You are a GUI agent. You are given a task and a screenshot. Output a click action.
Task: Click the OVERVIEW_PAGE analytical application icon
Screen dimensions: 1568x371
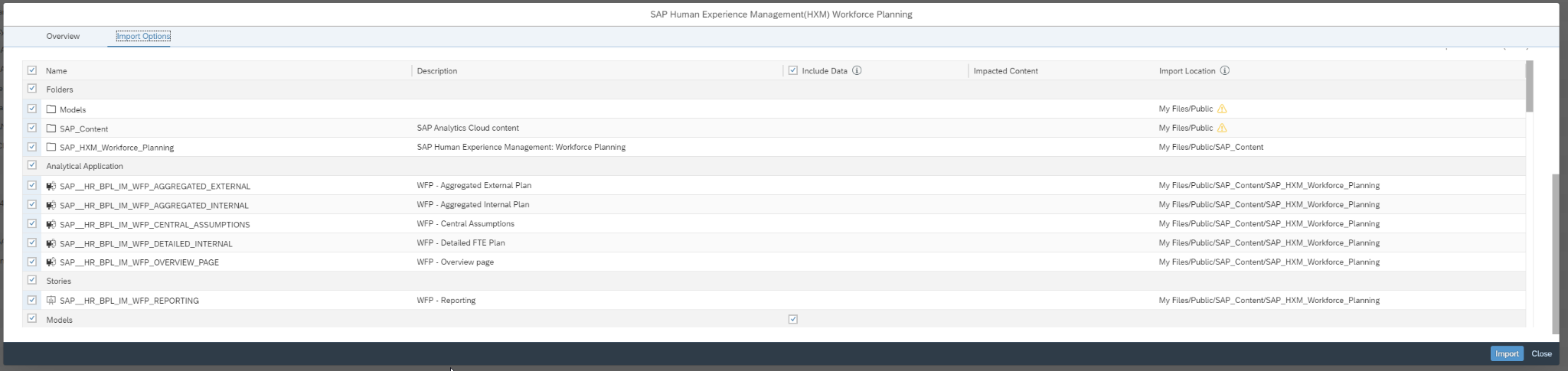pyautogui.click(x=51, y=262)
